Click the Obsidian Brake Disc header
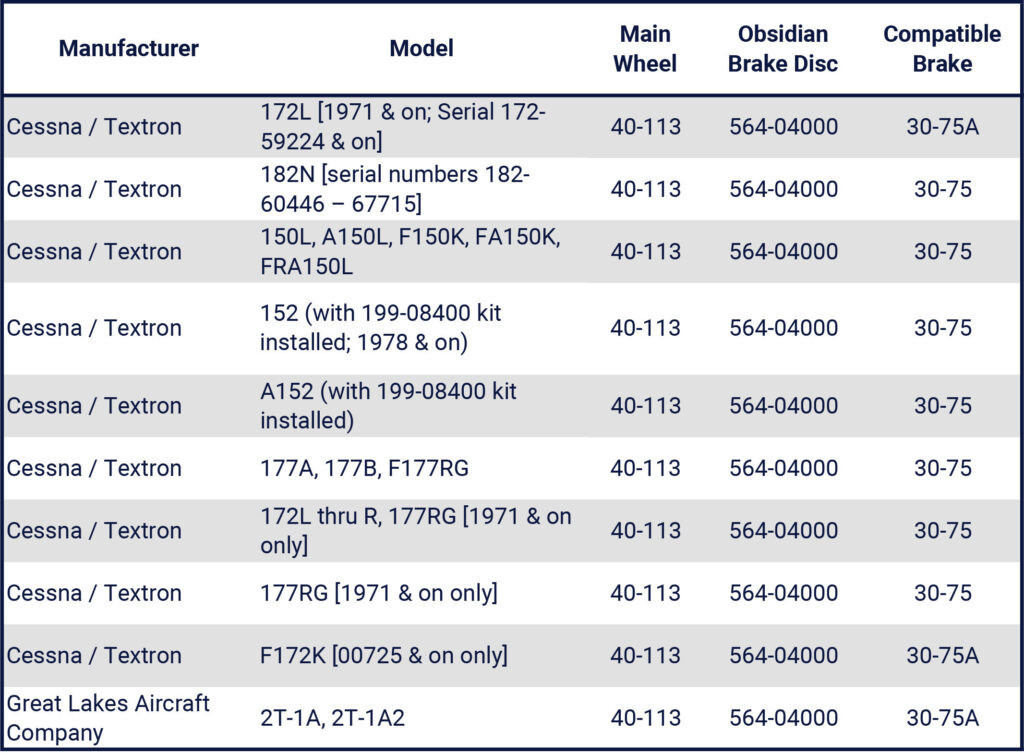1024x755 pixels. click(783, 48)
